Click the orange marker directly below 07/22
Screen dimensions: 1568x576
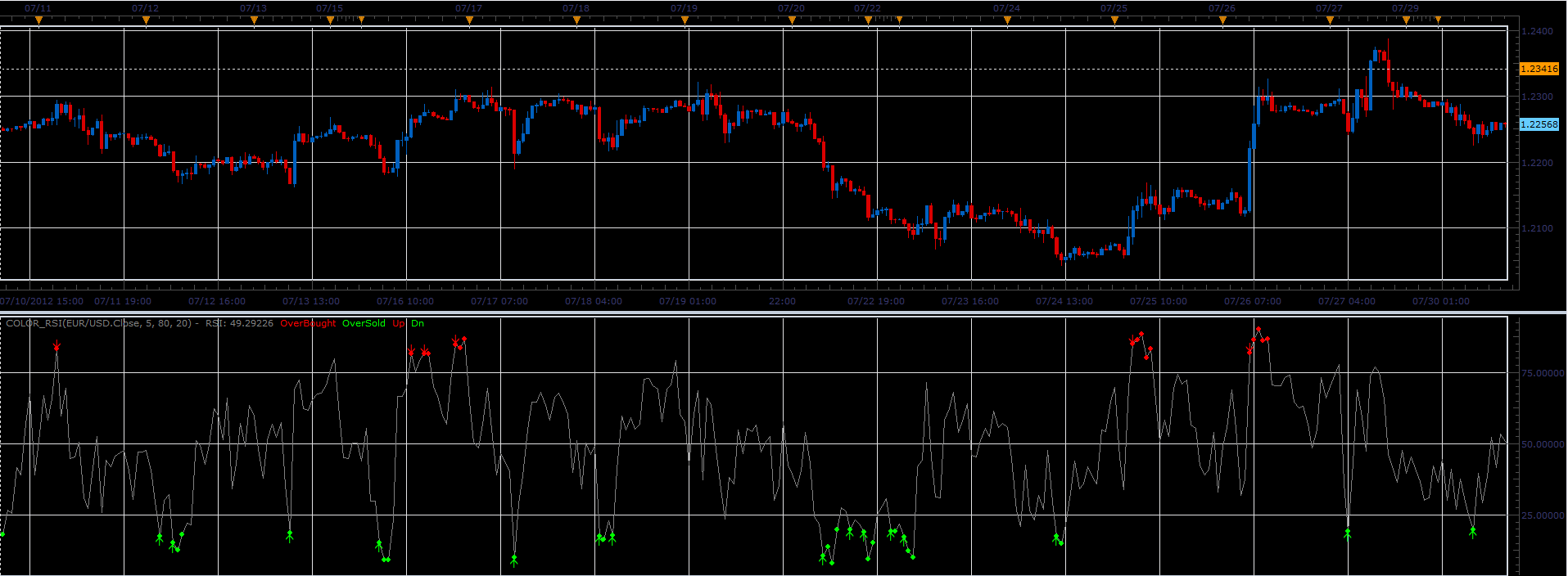(868, 20)
